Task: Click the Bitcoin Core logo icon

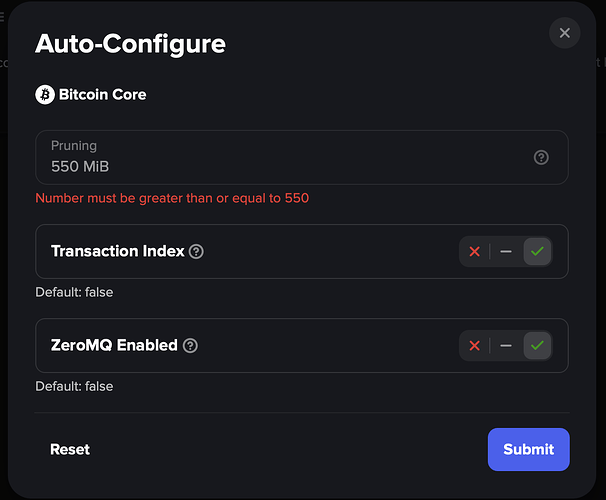Action: pos(45,95)
